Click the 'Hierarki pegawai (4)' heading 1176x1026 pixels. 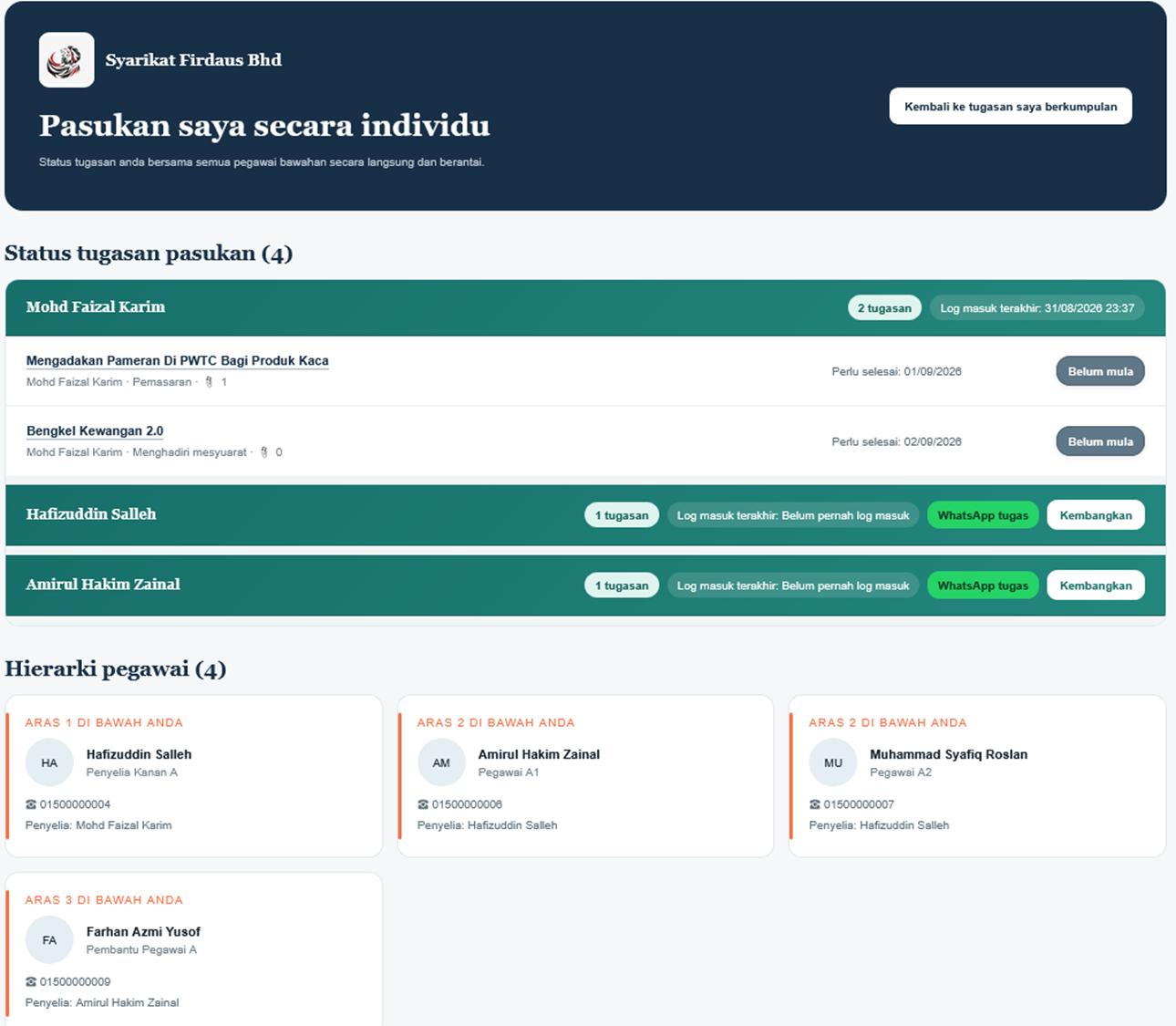click(116, 669)
